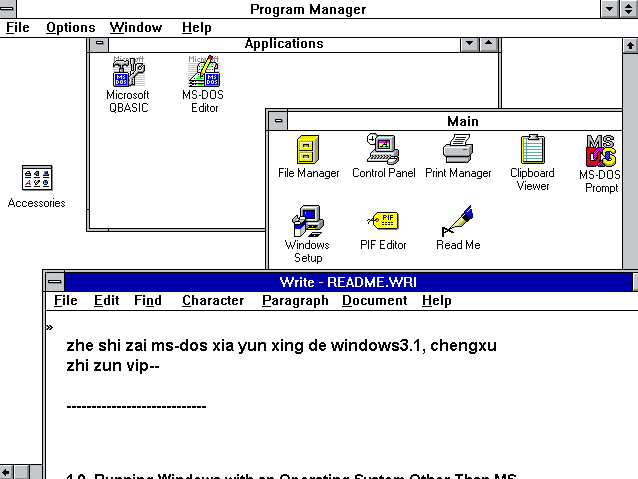Open the Clipboard Viewer icon
Viewport: 638px width, 479px height.
point(532,150)
